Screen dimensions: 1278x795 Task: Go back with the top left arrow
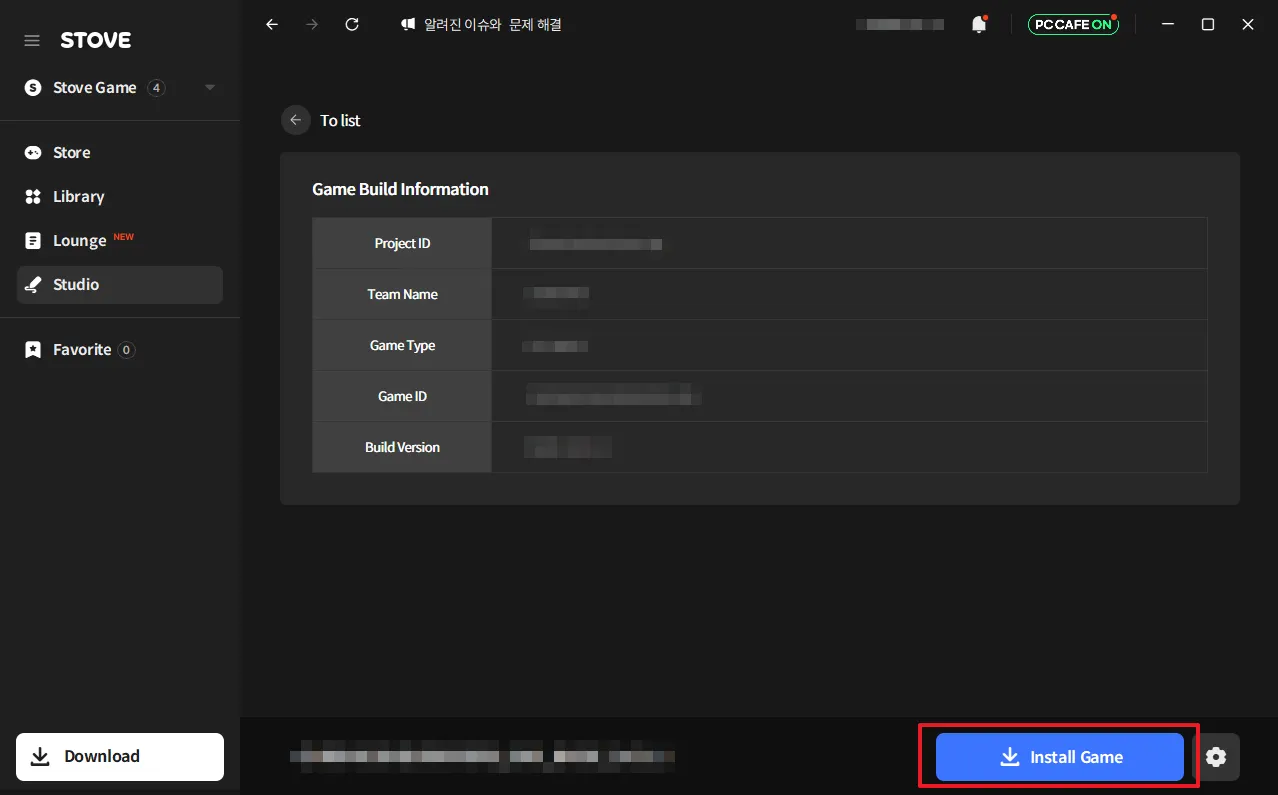coord(272,24)
